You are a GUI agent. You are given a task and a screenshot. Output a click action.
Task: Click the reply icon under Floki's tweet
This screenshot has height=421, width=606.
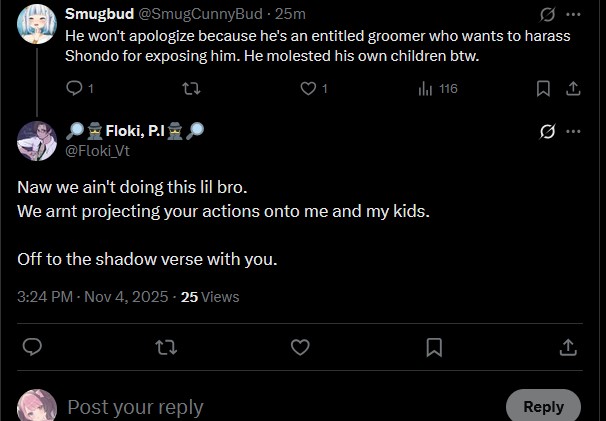tap(32, 347)
